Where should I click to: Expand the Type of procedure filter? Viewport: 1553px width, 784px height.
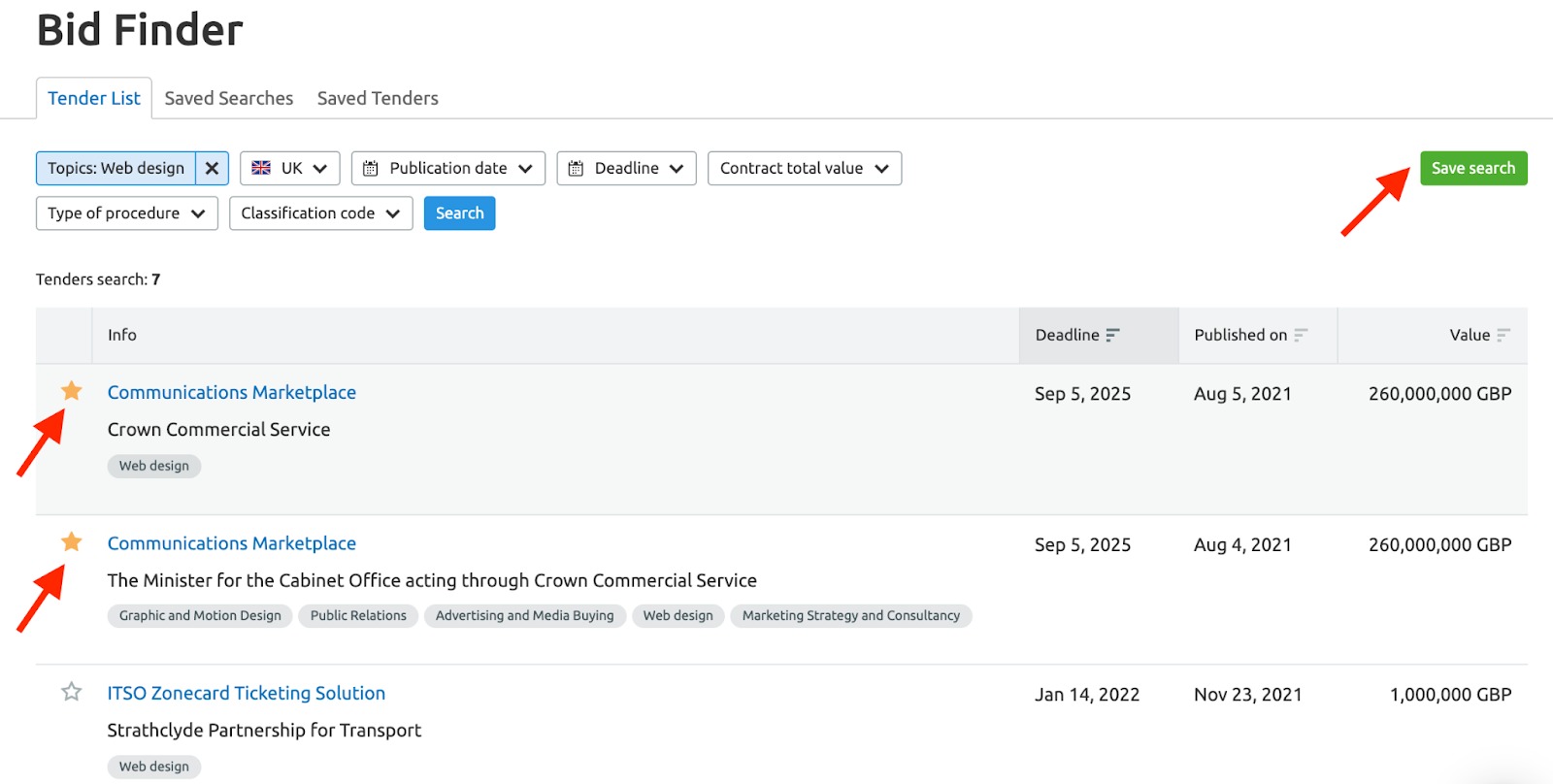pyautogui.click(x=127, y=213)
